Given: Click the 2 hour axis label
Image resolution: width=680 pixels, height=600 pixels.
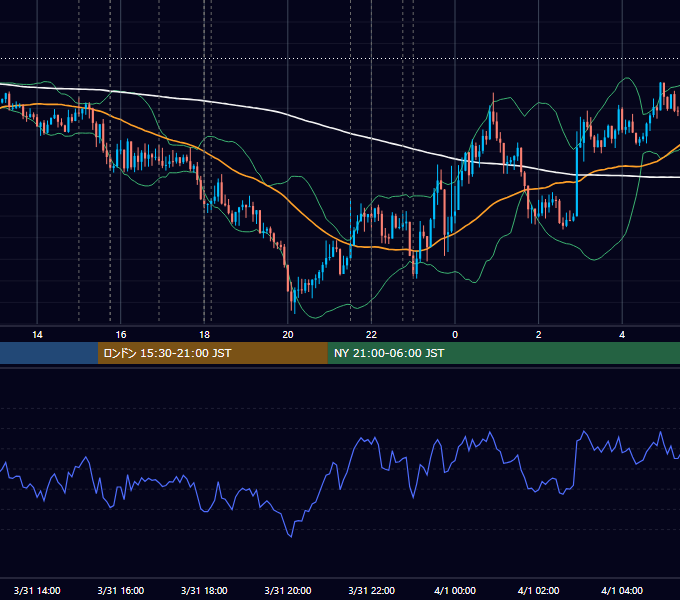Looking at the screenshot, I should (x=538, y=335).
